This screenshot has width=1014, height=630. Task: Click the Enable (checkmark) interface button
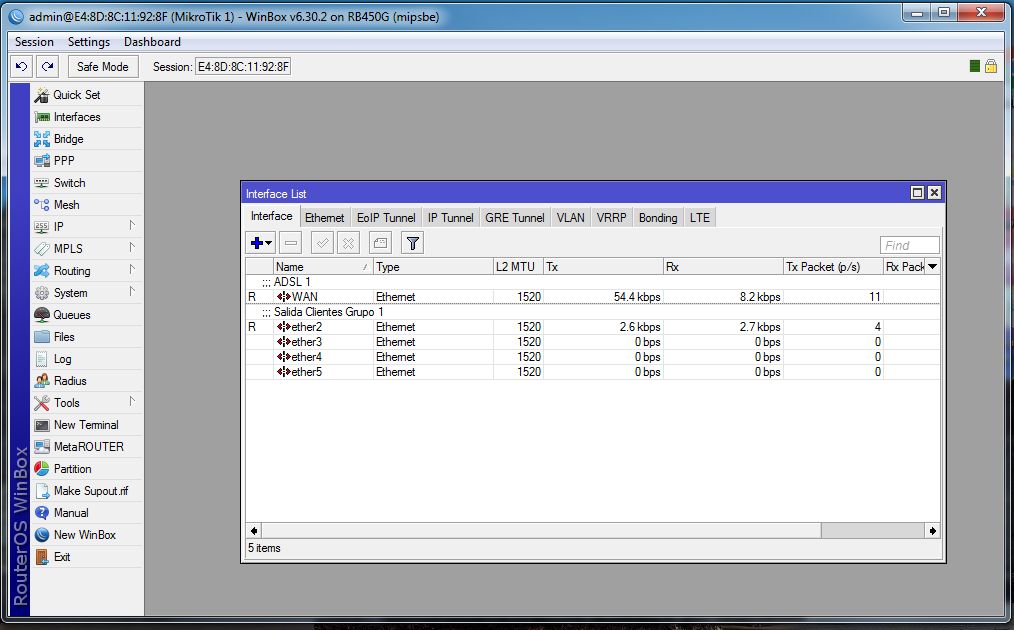322,243
